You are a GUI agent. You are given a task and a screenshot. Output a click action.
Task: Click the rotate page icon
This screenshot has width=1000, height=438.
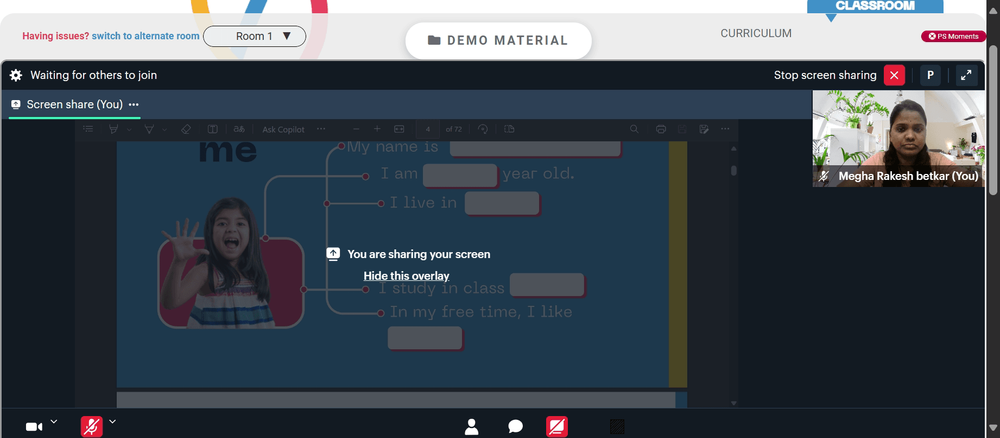pyautogui.click(x=483, y=129)
